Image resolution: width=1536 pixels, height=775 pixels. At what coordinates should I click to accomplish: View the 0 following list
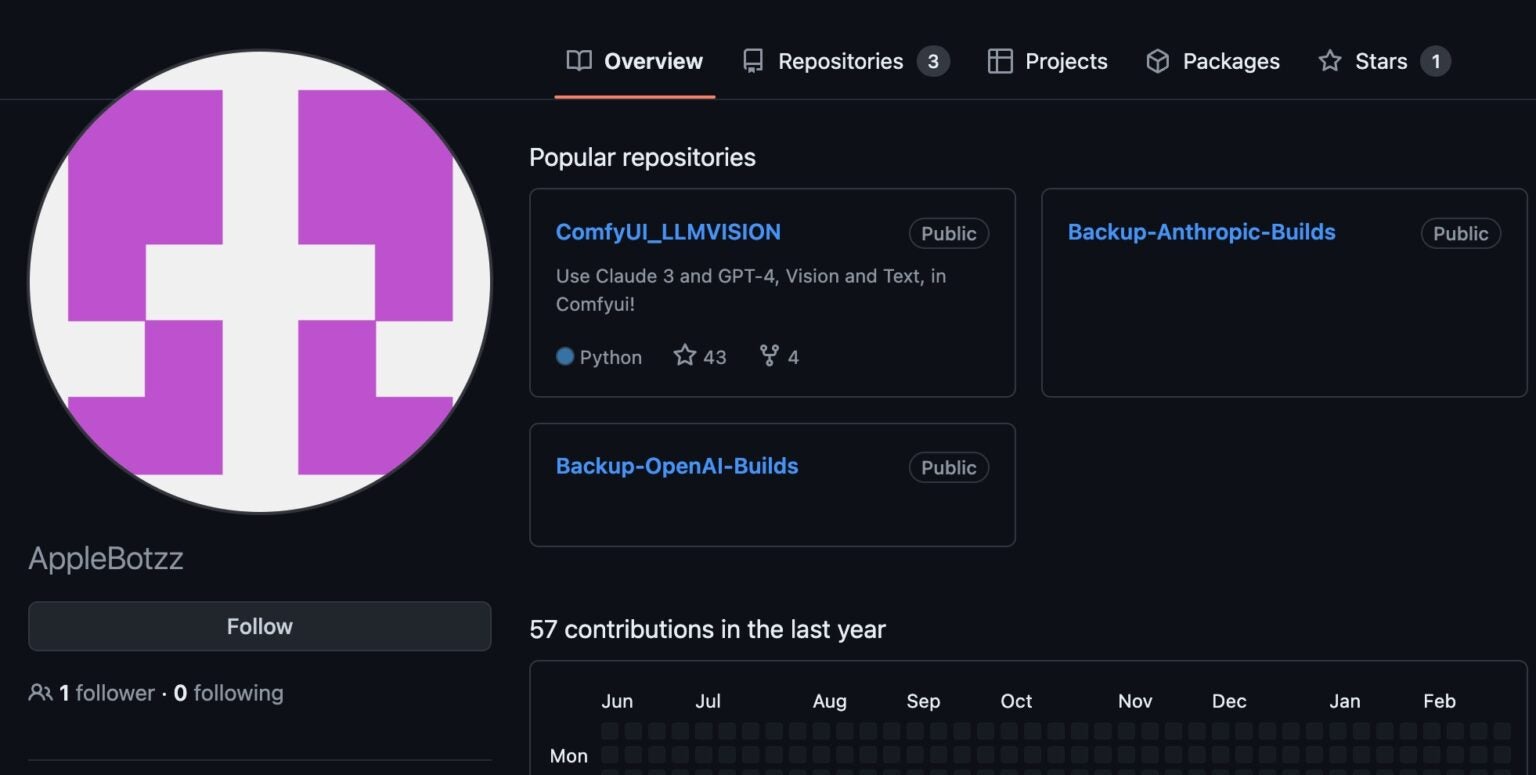(229, 693)
